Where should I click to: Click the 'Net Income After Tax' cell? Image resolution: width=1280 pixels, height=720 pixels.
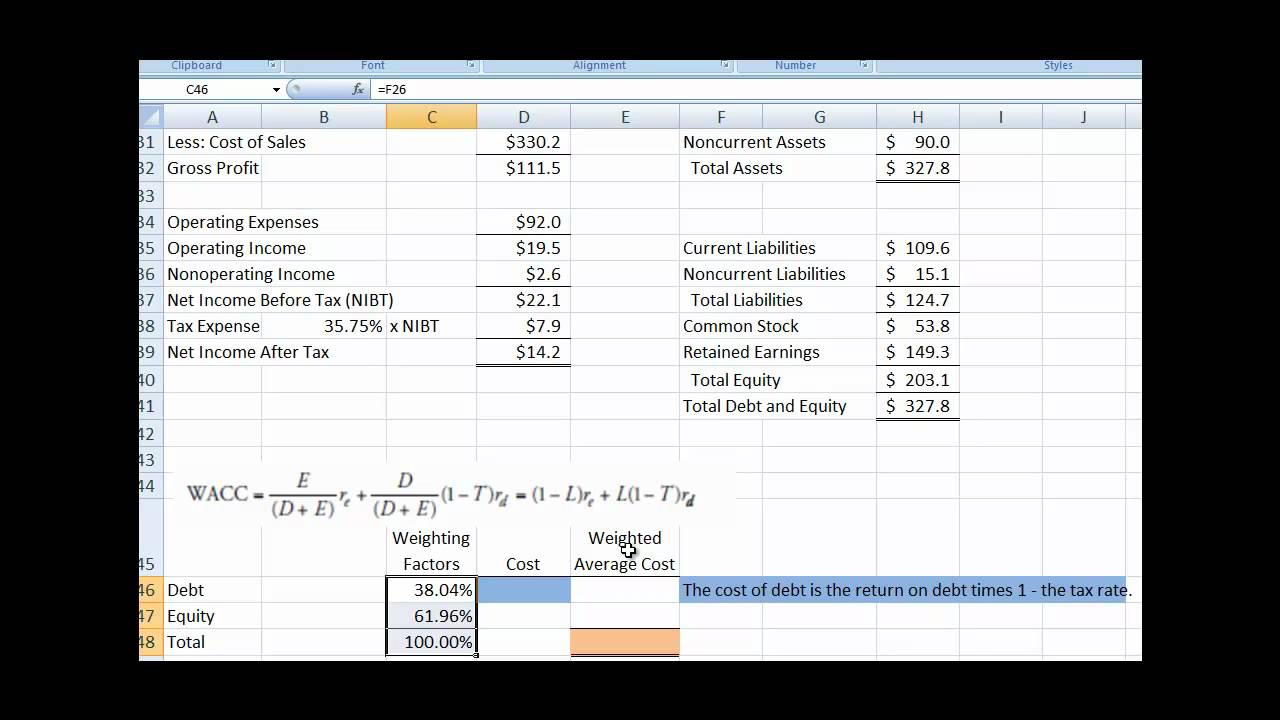click(248, 352)
